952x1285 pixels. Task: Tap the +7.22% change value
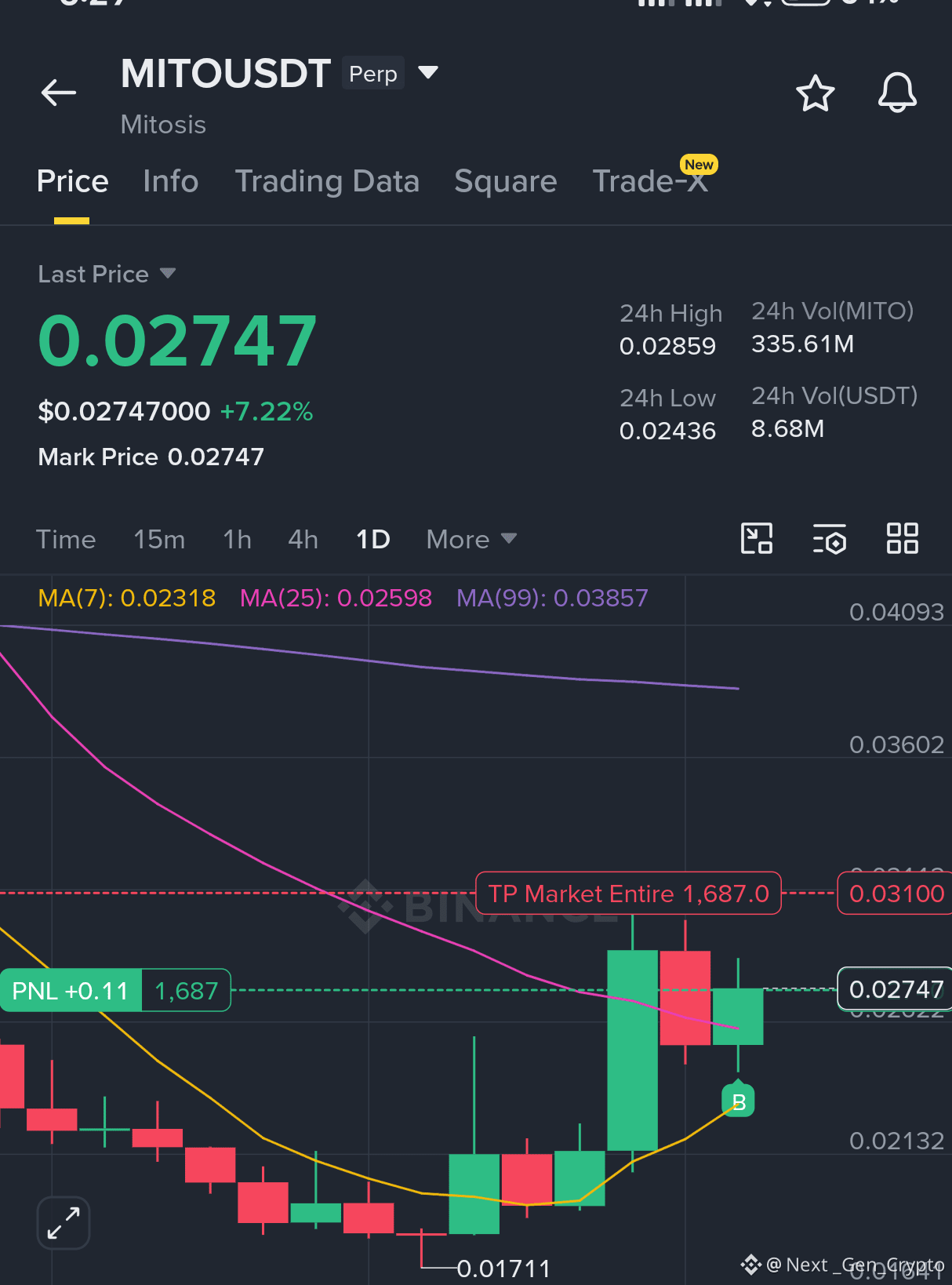tap(267, 411)
